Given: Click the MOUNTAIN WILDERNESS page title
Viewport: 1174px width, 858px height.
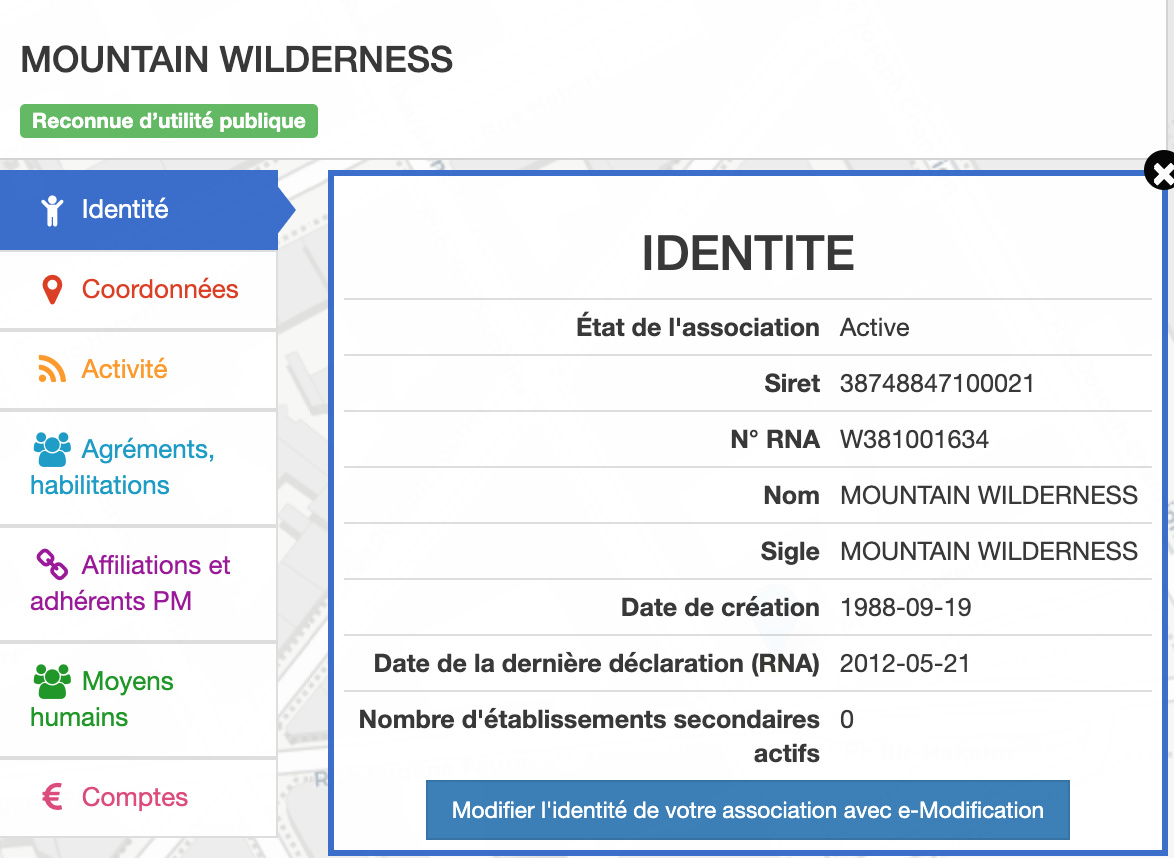Looking at the screenshot, I should [237, 60].
